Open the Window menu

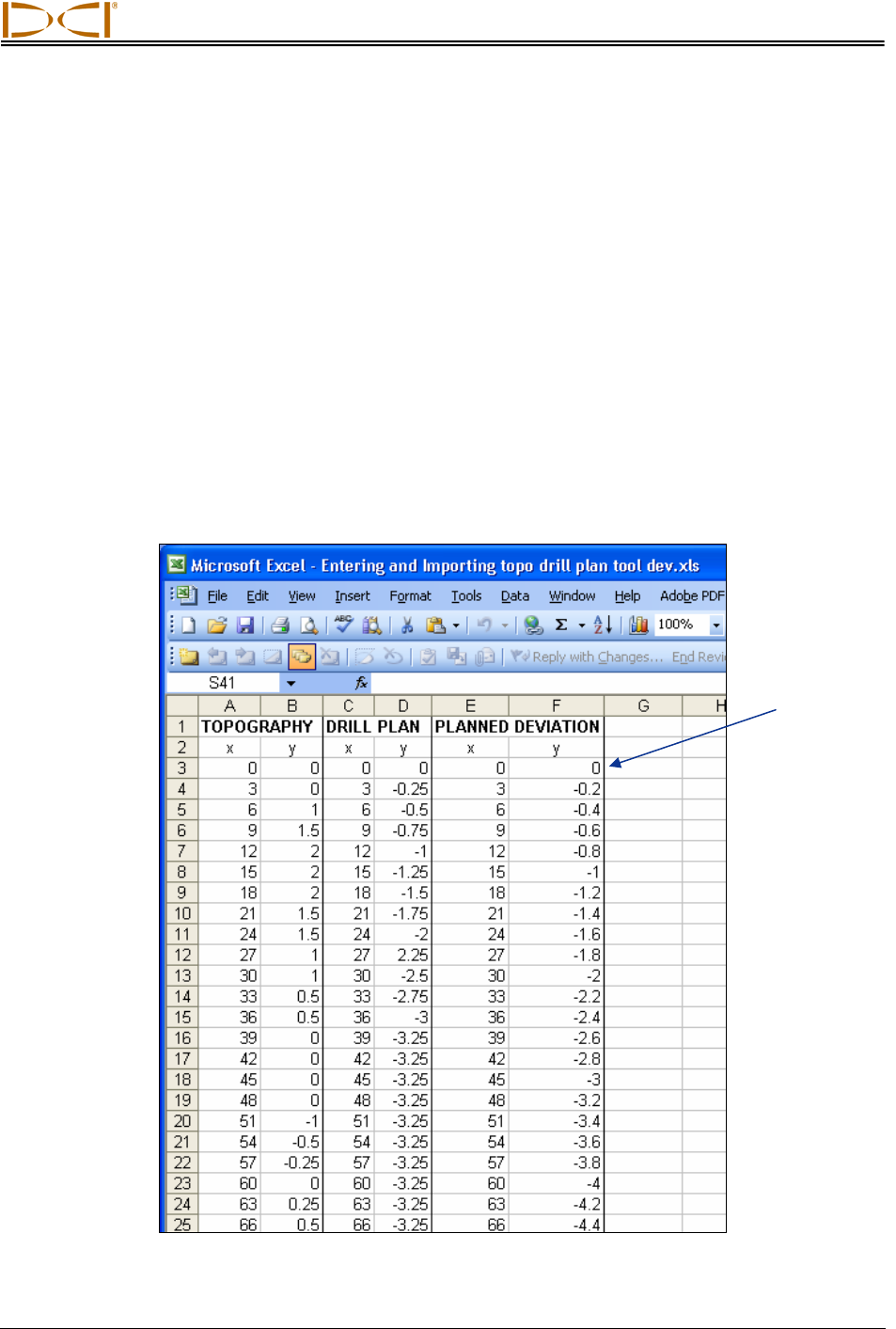pyautogui.click(x=573, y=596)
